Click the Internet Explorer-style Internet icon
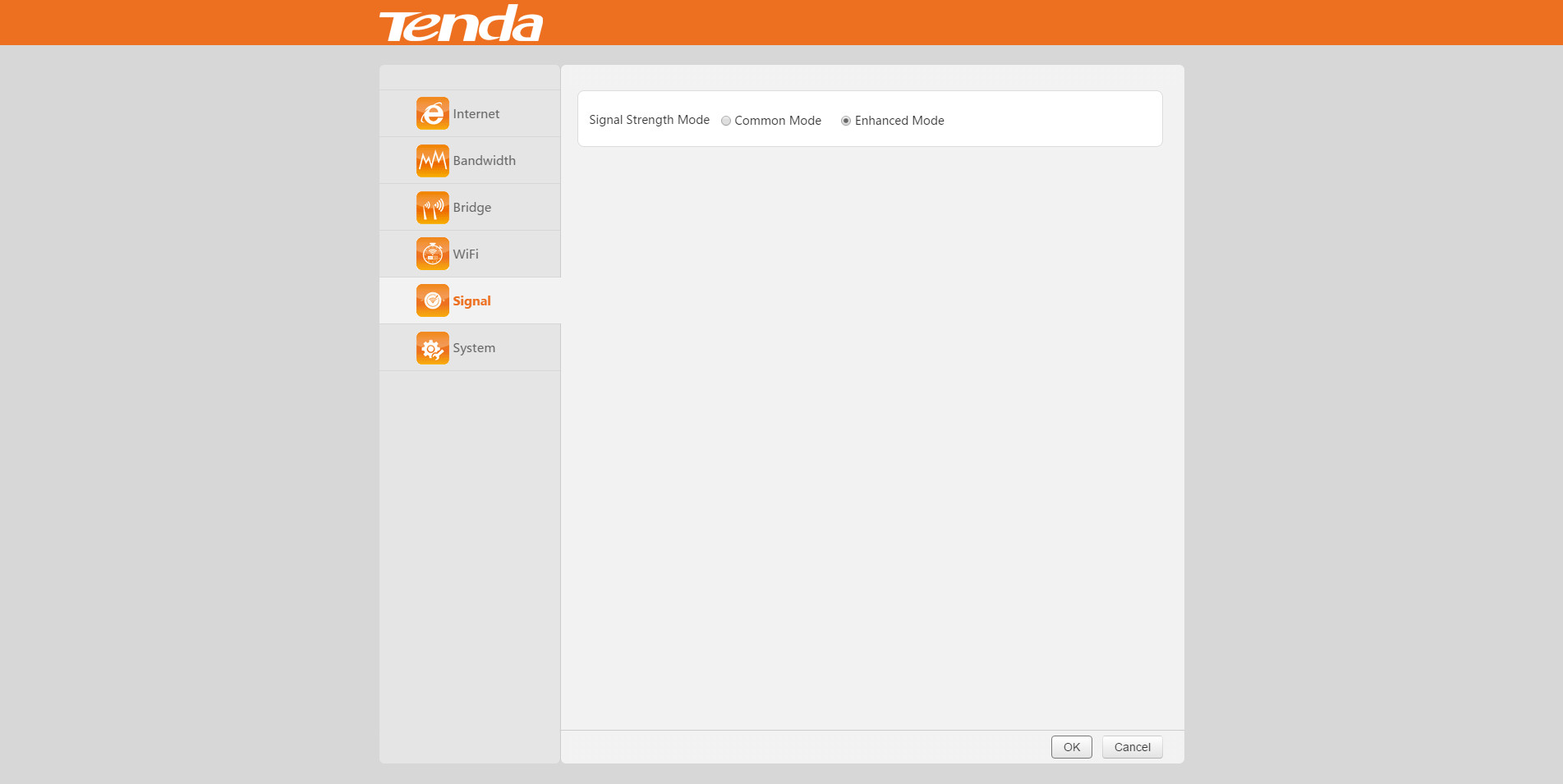Image resolution: width=1563 pixels, height=784 pixels. (x=433, y=113)
